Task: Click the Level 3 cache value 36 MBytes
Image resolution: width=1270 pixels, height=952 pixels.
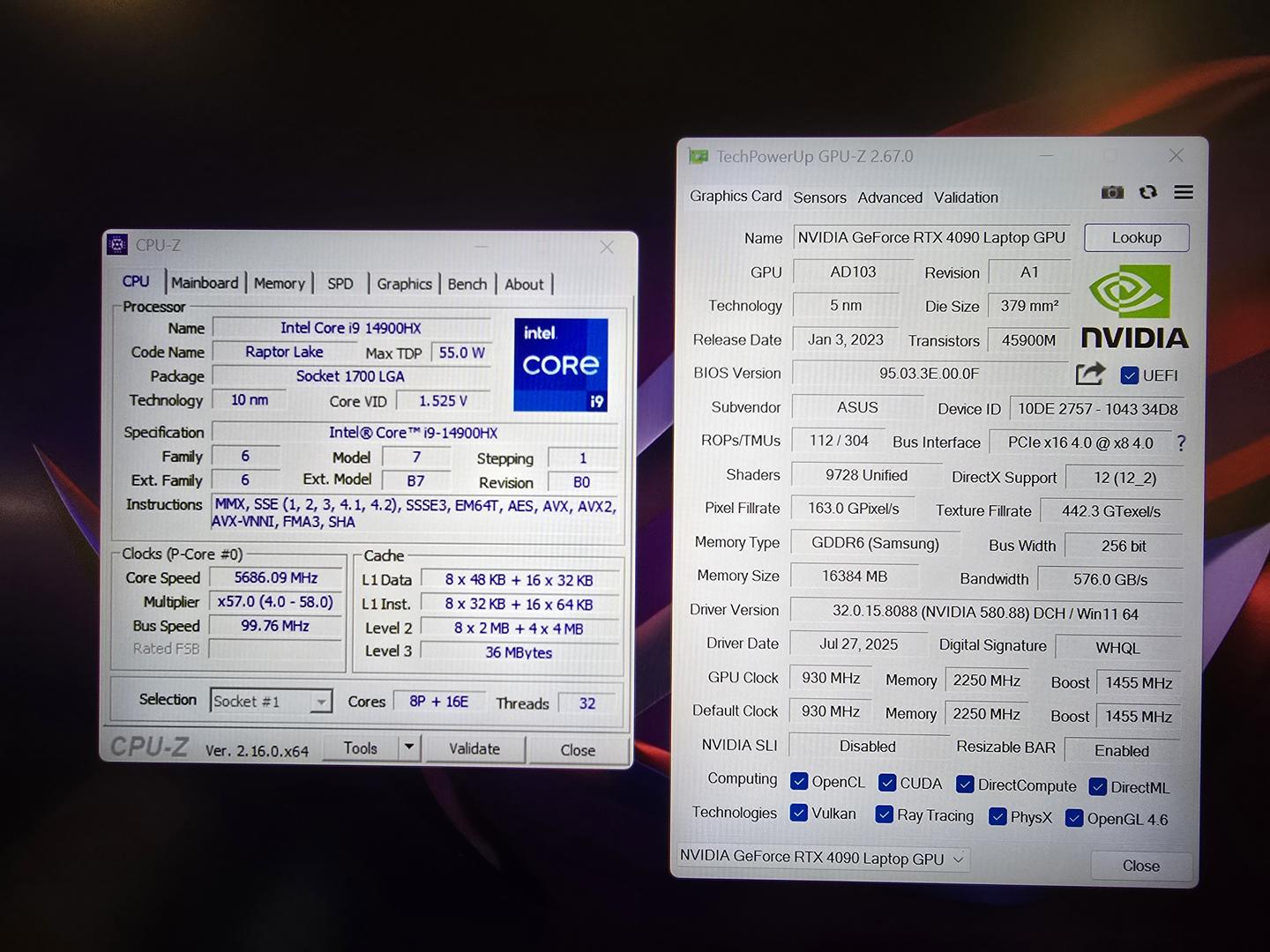Action: click(519, 652)
